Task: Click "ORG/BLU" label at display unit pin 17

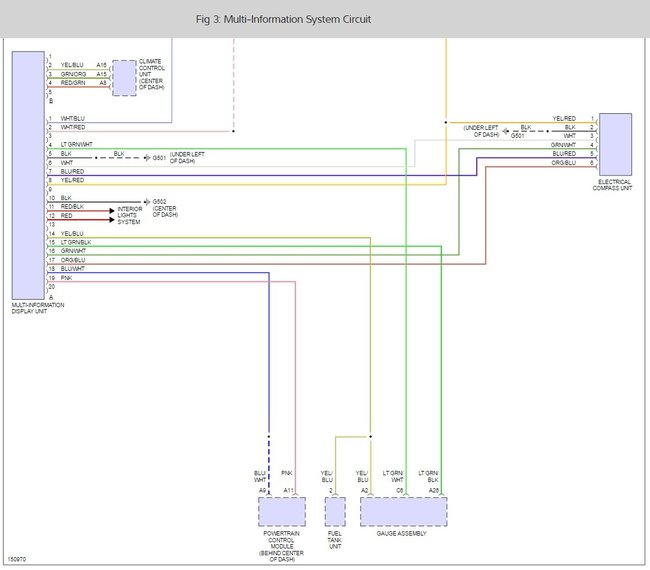Action: point(73,260)
